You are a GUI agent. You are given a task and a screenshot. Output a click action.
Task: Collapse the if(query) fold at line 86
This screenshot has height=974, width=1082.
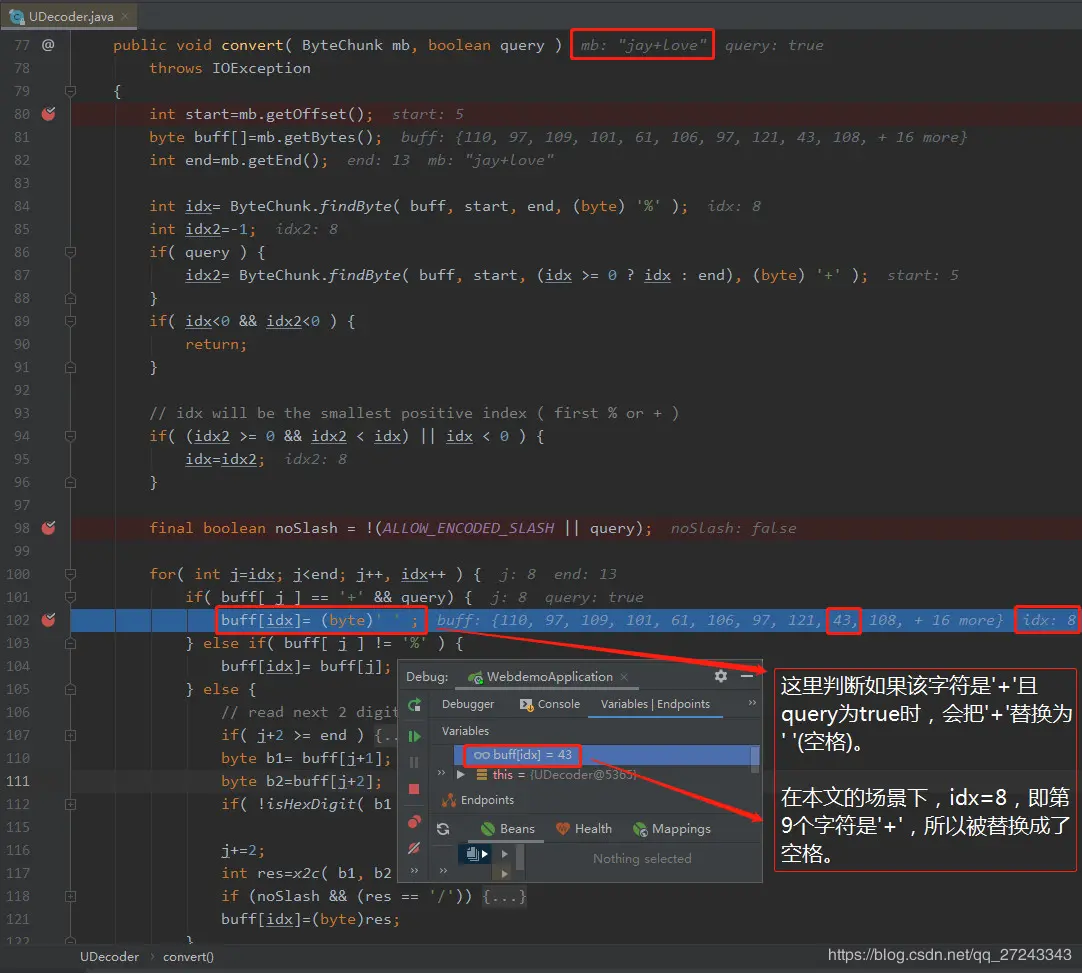point(70,252)
